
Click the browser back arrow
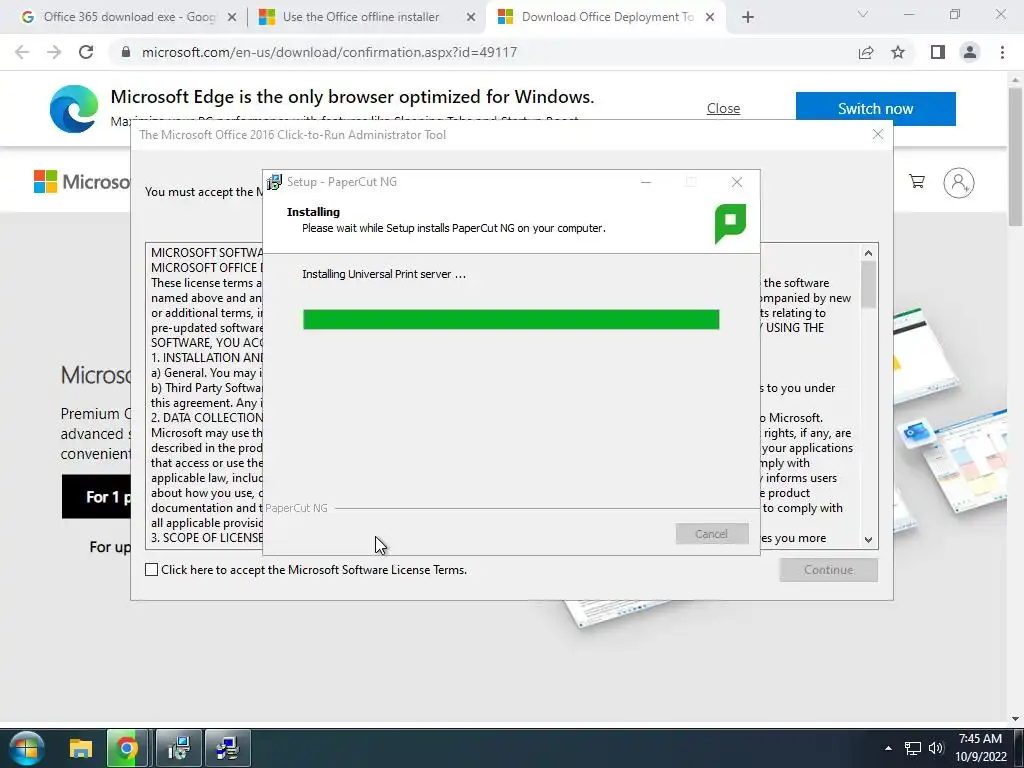pos(22,52)
